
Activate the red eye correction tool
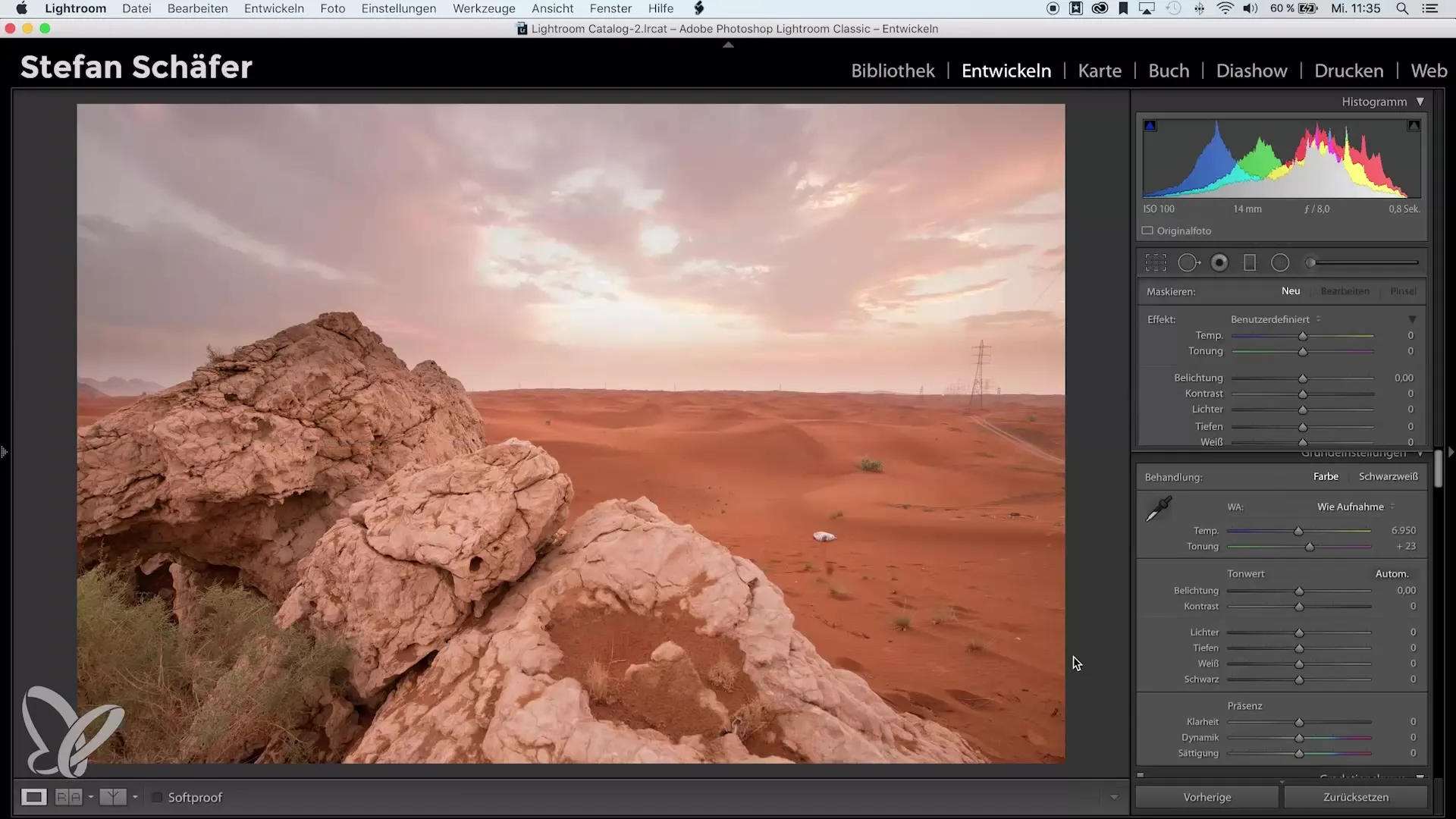coord(1219,263)
